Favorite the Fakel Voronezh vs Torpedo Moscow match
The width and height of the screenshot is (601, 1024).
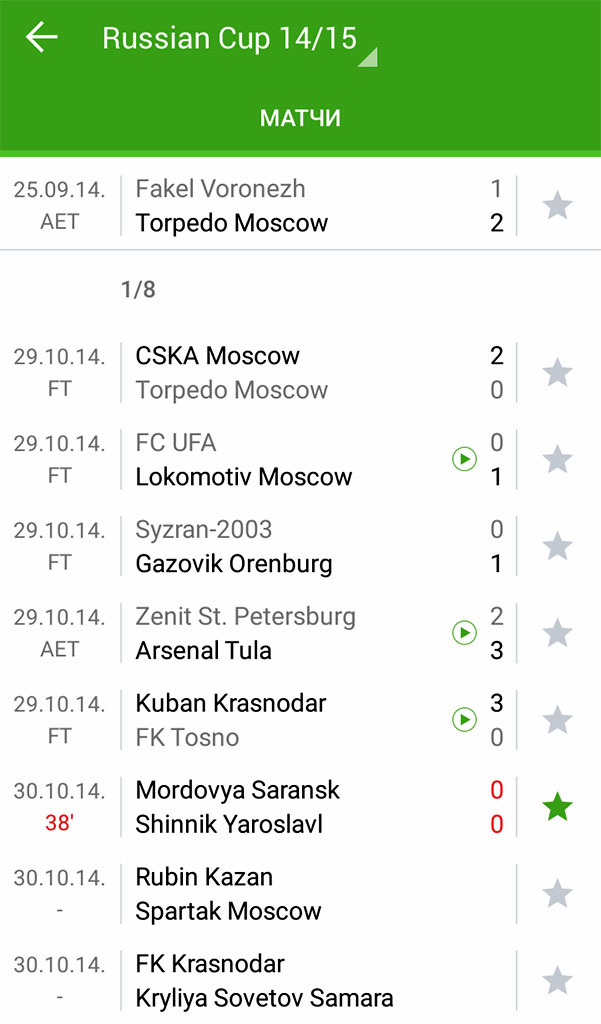tap(557, 206)
